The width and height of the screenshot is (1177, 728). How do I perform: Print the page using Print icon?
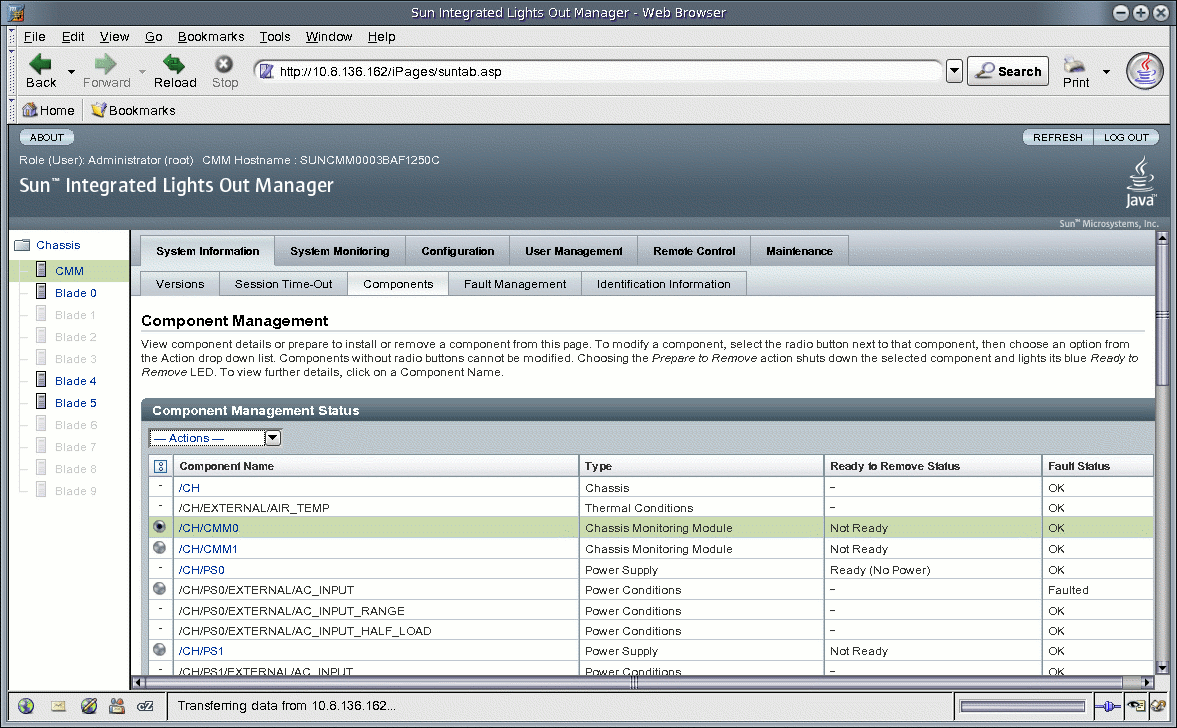(1075, 65)
